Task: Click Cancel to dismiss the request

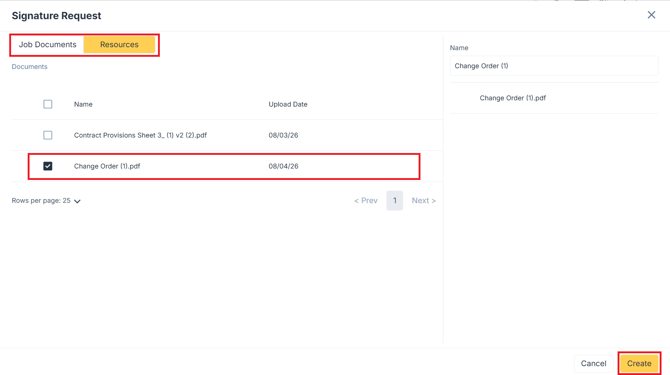Action: pyautogui.click(x=593, y=363)
